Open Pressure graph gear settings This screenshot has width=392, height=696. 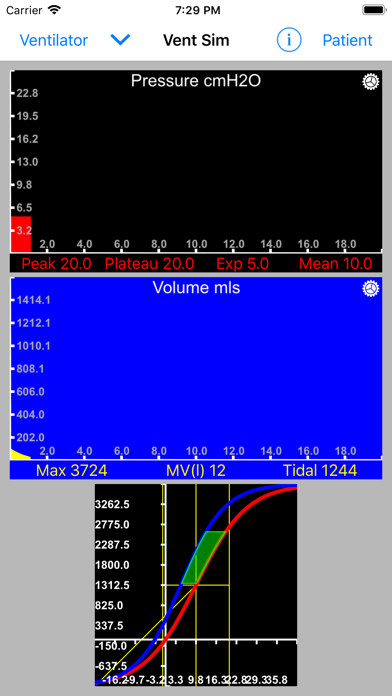point(371,81)
